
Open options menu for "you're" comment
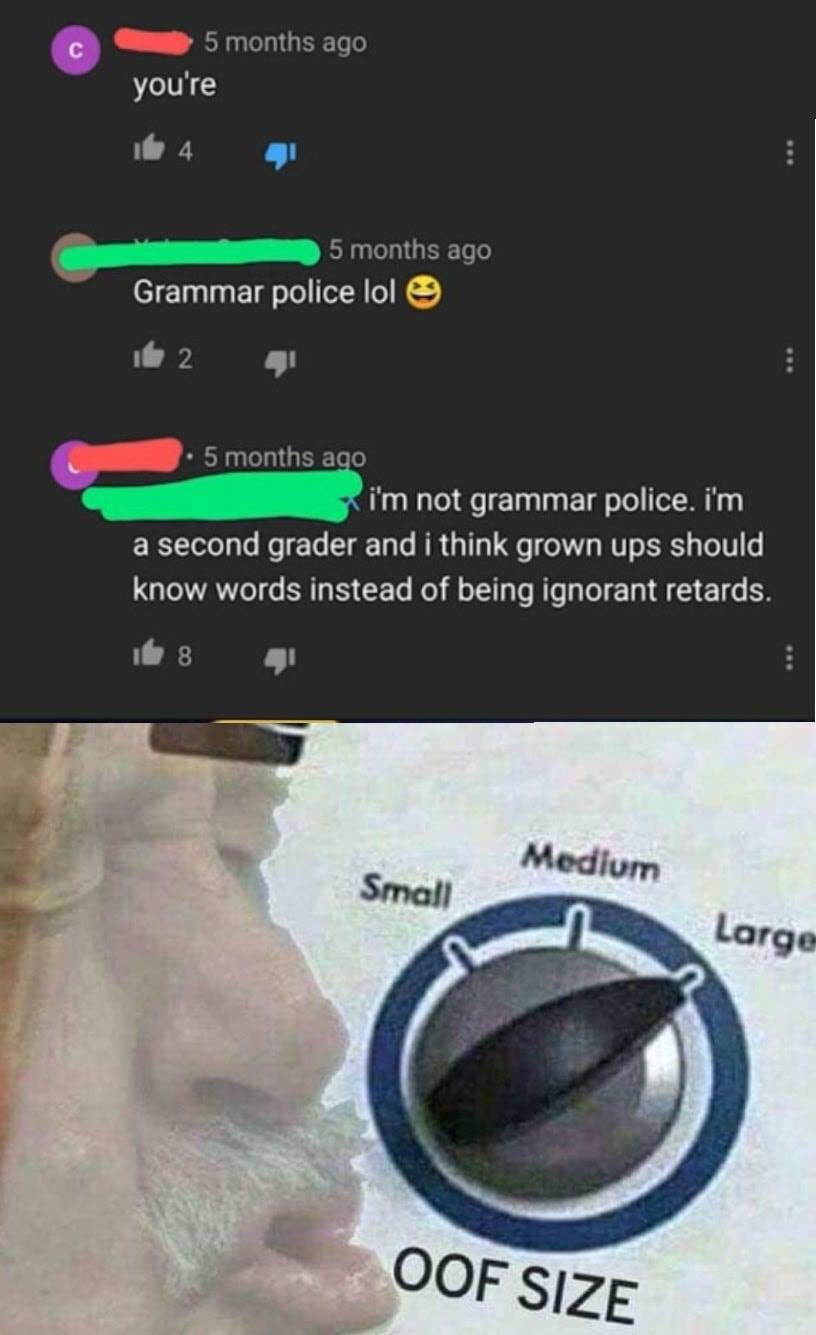coord(790,153)
